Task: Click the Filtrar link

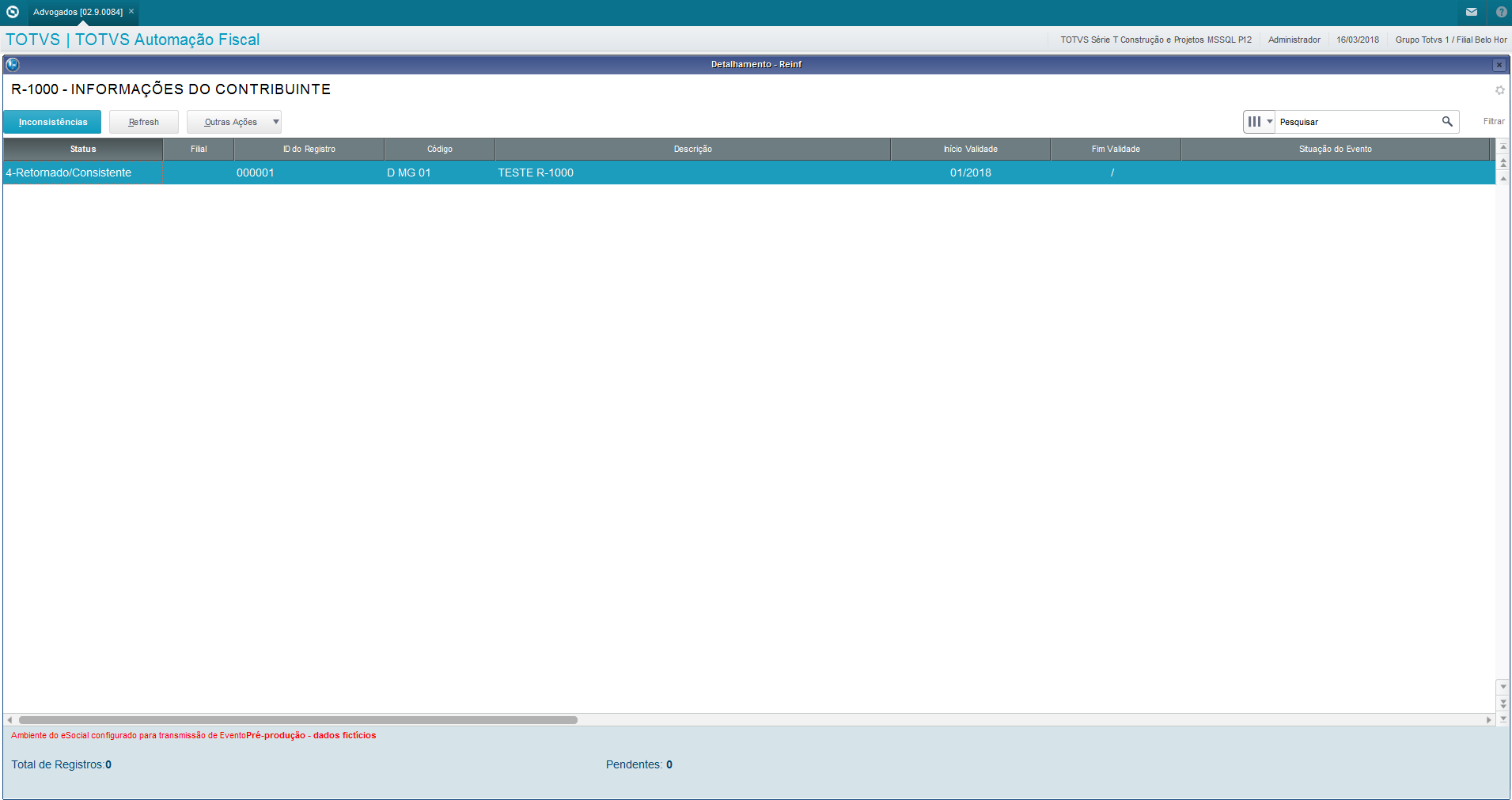Action: (1494, 121)
